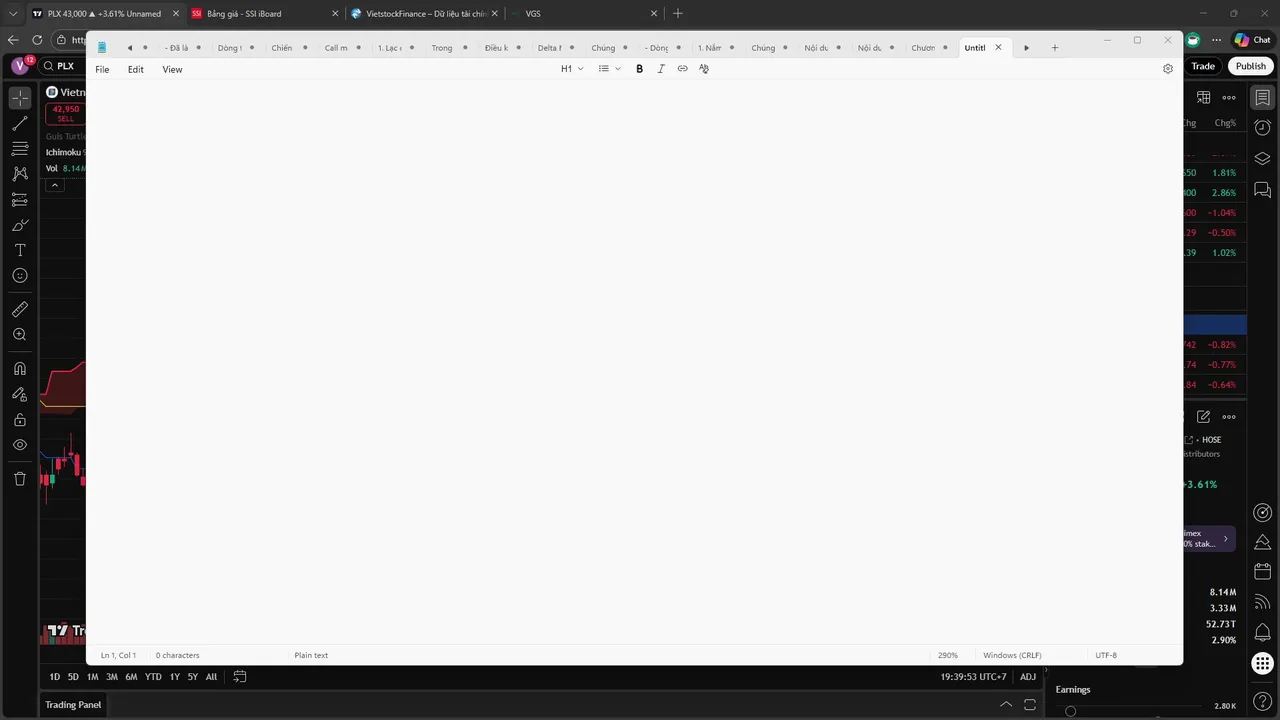This screenshot has width=1280, height=720.
Task: Expand the H1 heading dropdown in Notepad
Action: point(572,69)
